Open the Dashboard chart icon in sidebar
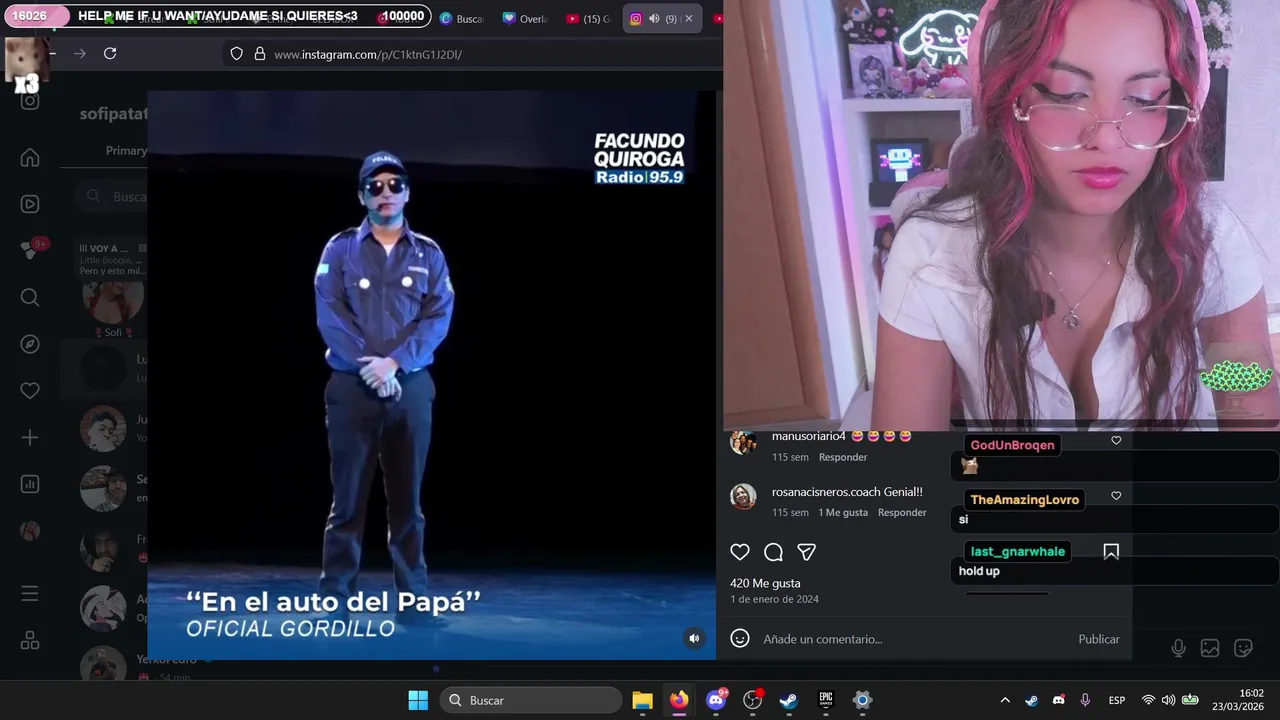This screenshot has width=1280, height=720. tap(30, 484)
